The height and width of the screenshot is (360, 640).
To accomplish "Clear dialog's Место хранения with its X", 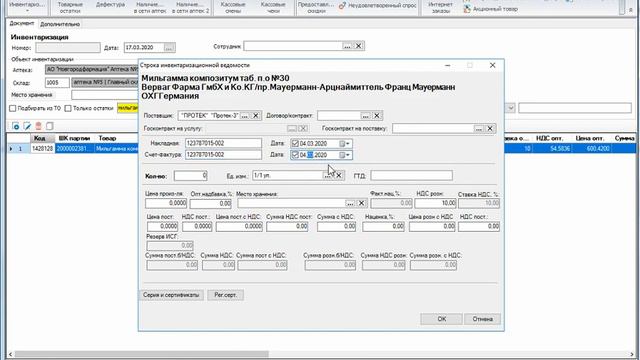I will 361,203.
